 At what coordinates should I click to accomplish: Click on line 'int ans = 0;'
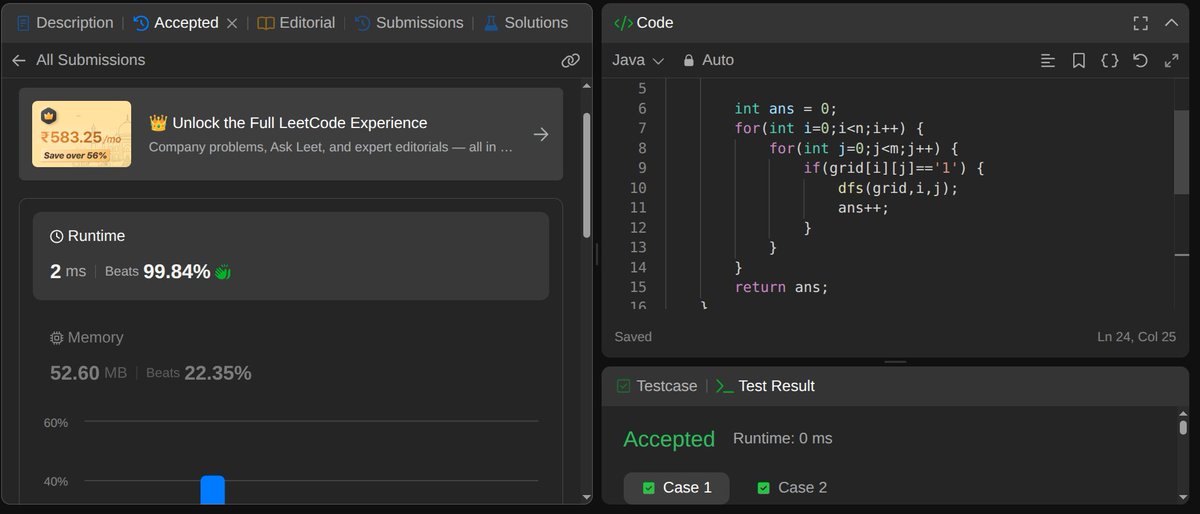[x=785, y=108]
